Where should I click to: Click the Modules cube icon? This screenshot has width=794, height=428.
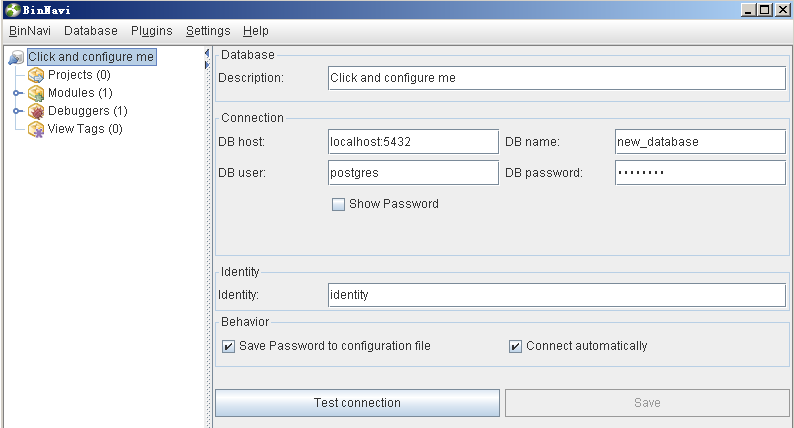click(x=36, y=93)
